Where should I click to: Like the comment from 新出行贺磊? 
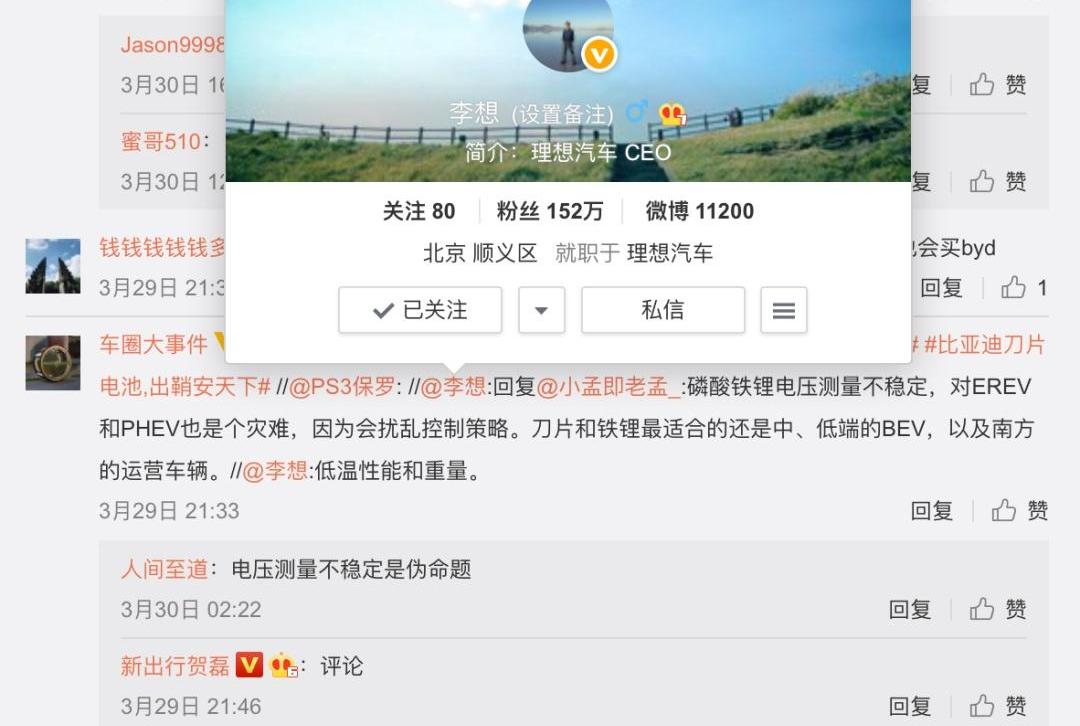click(x=997, y=706)
